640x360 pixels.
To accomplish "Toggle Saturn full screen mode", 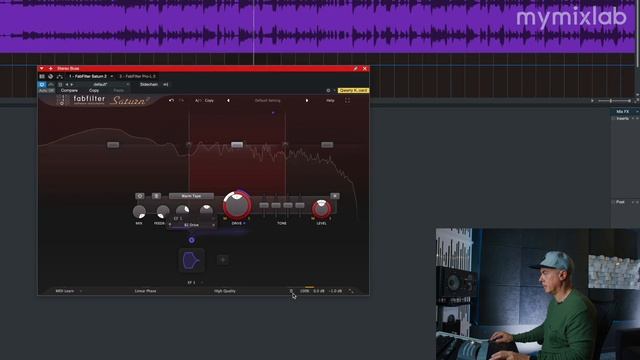I will 347,100.
